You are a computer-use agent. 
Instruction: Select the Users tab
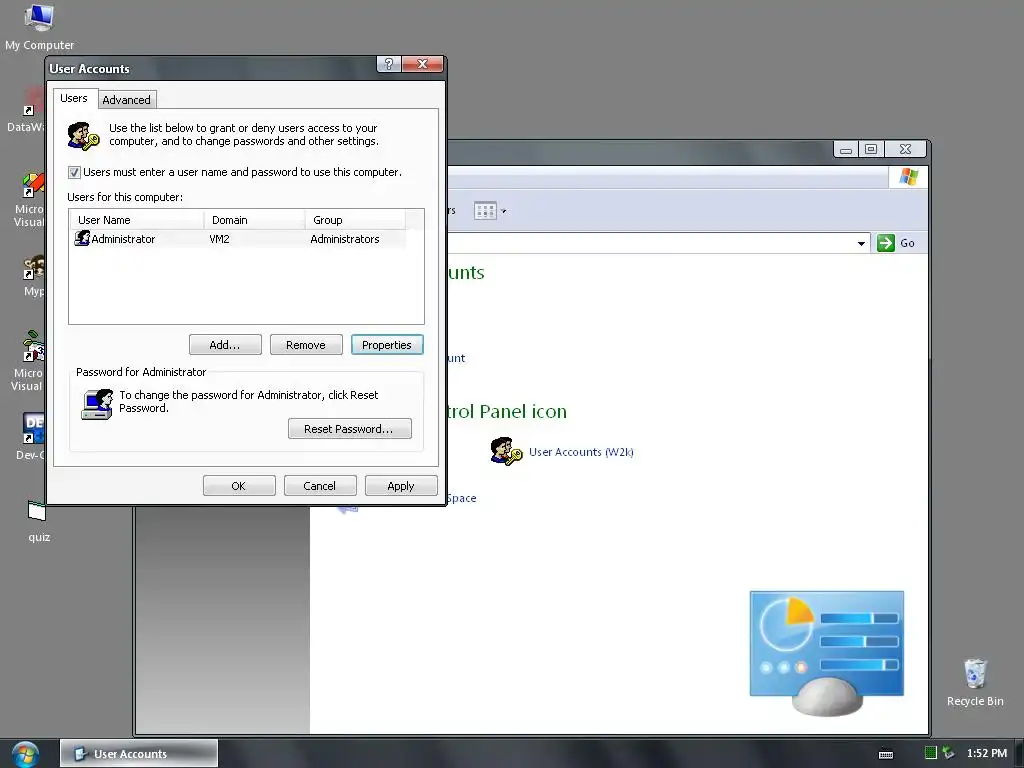[x=74, y=98]
